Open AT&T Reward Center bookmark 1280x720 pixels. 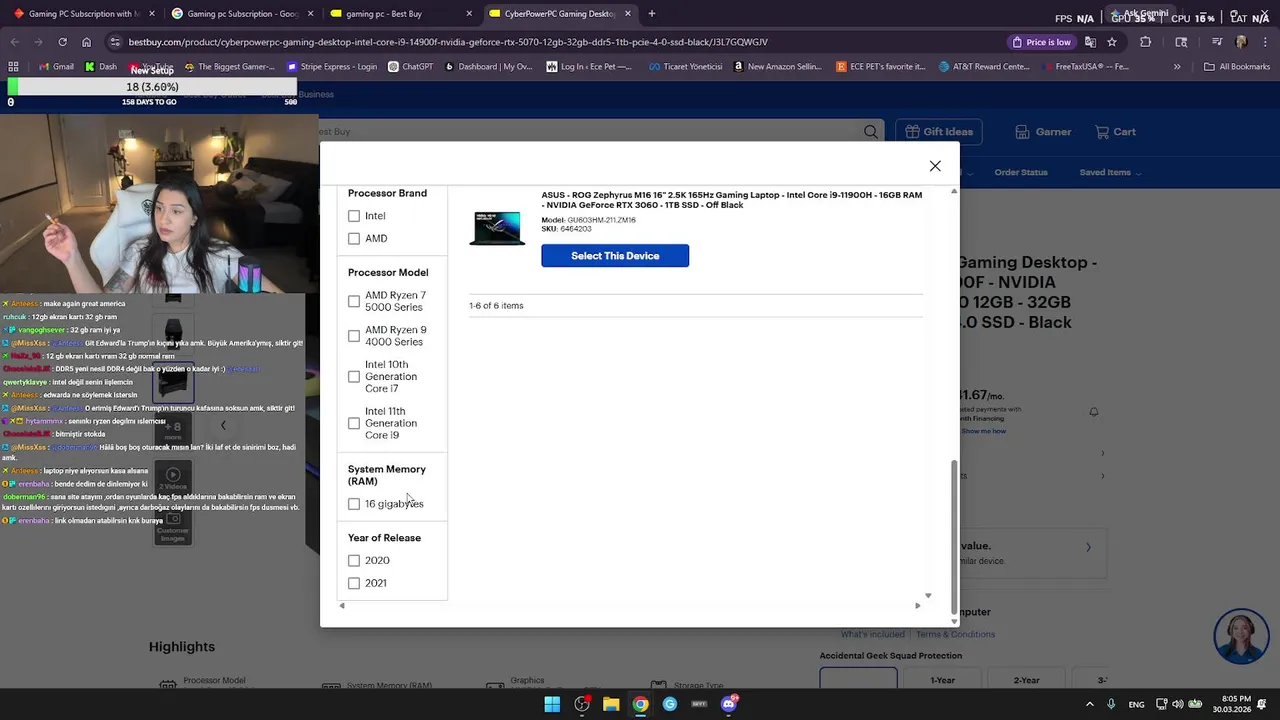click(984, 67)
